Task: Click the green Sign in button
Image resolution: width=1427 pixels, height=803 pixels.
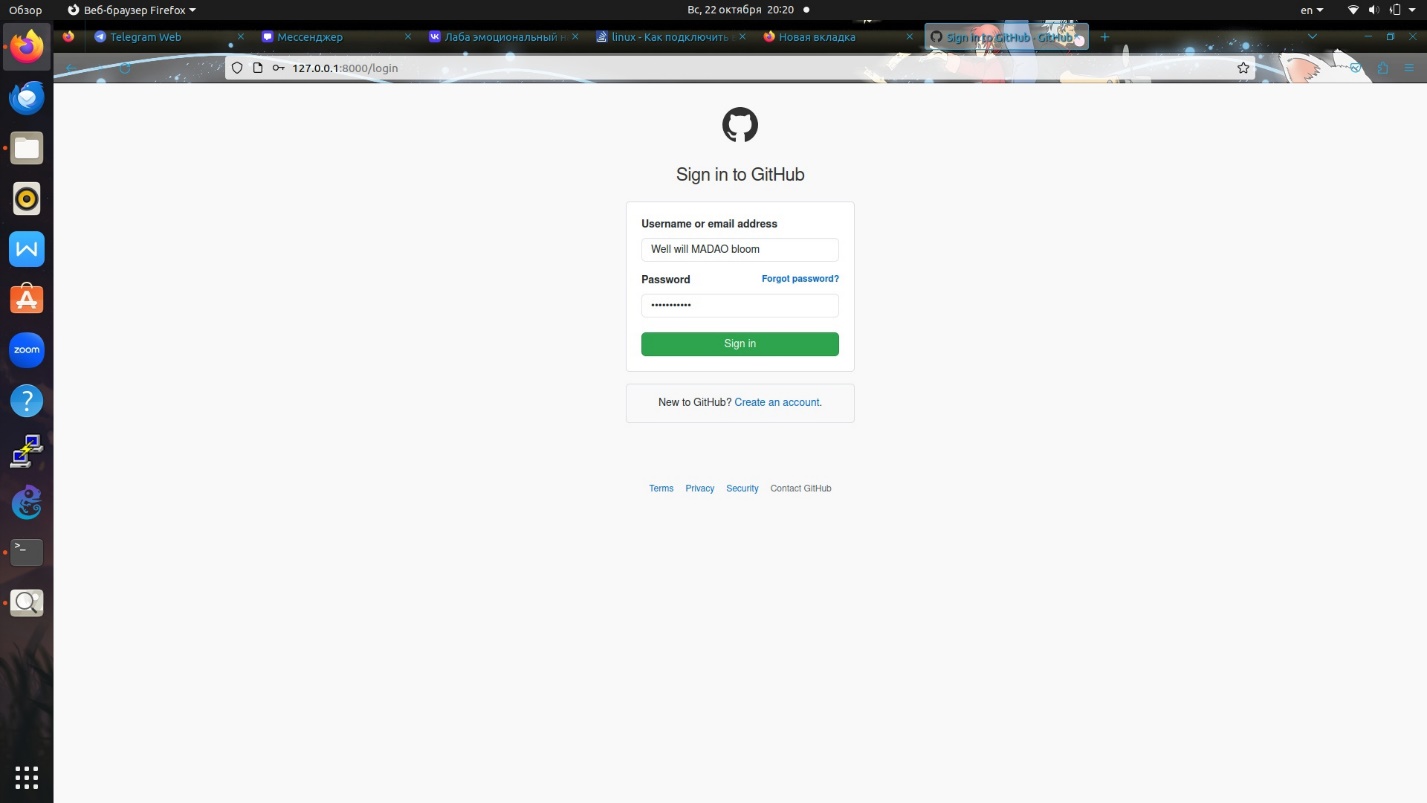Action: coord(740,344)
